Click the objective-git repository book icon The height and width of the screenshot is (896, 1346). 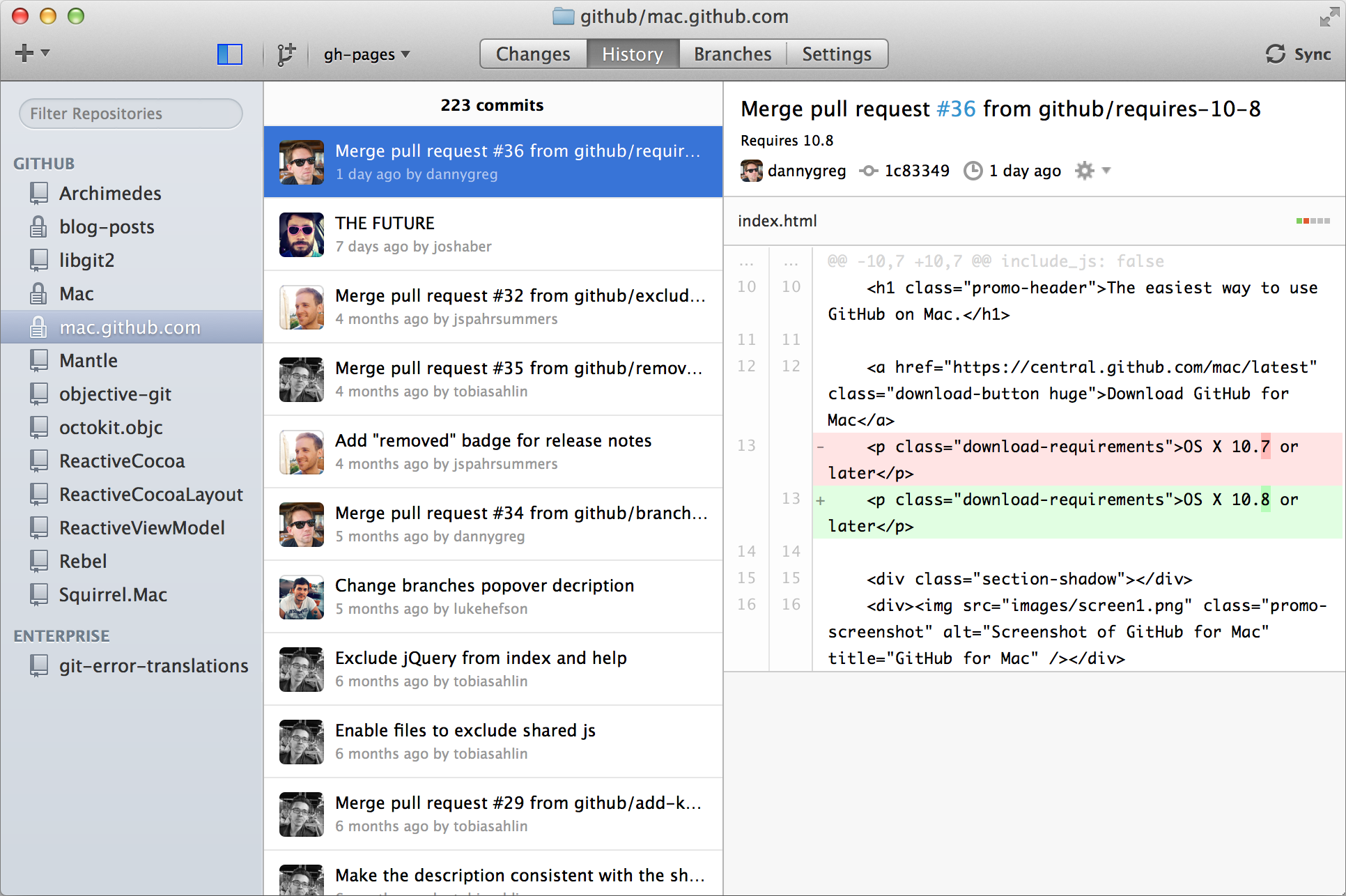(x=39, y=394)
